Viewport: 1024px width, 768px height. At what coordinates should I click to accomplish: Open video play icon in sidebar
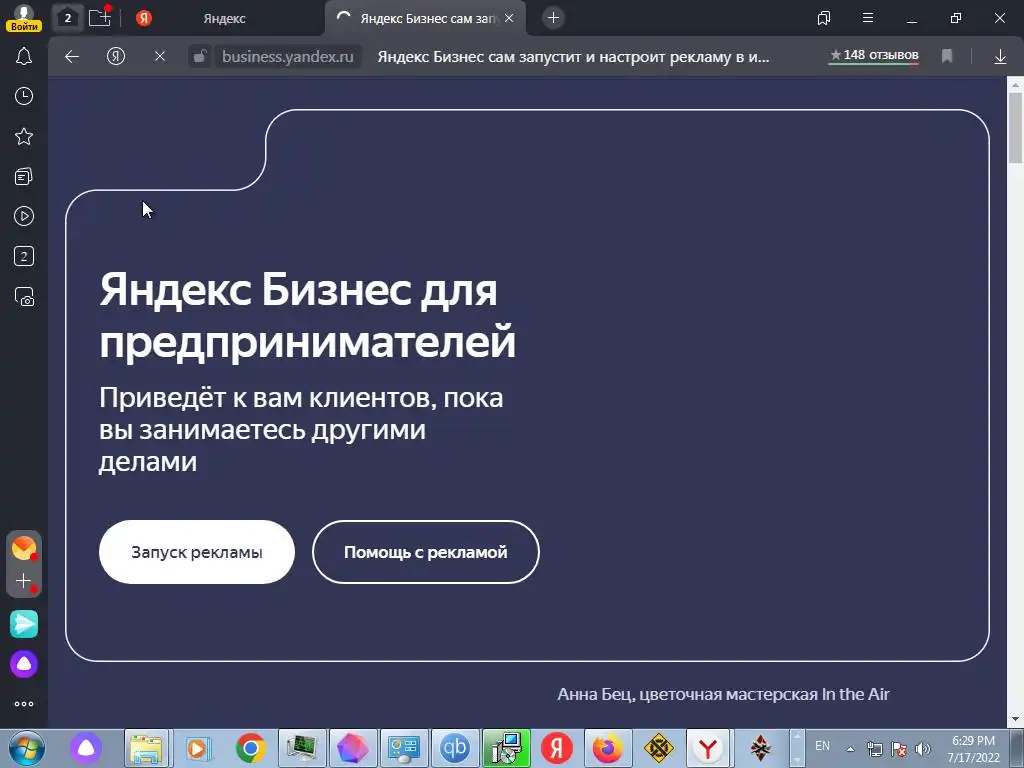tap(24, 216)
